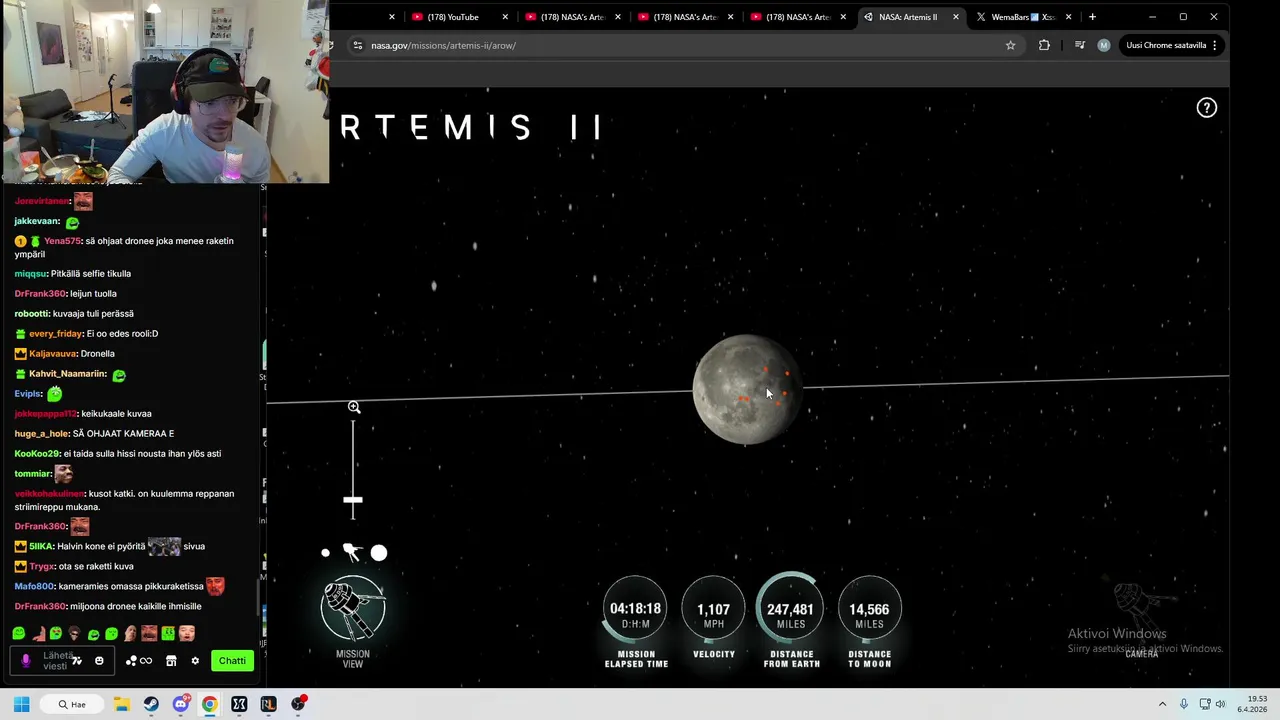Open the Mission View spacecraft button
This screenshot has height=720, width=1280.
coord(353,608)
